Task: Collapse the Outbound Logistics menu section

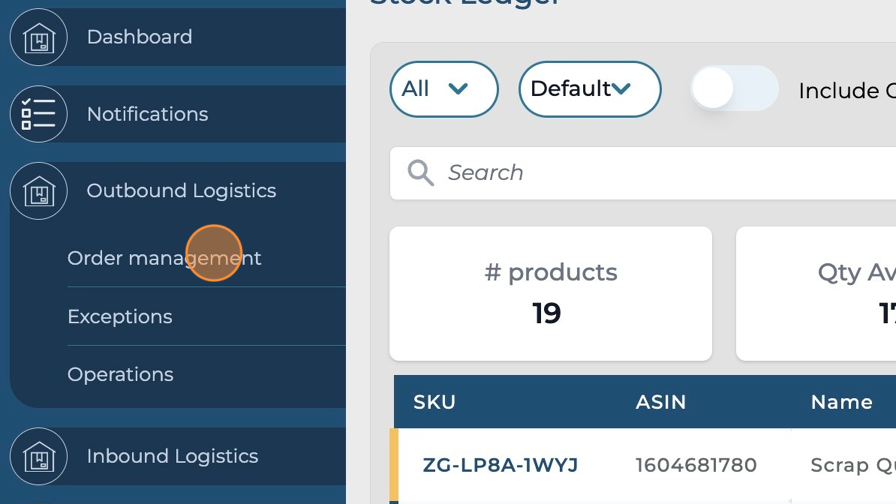Action: [x=181, y=191]
